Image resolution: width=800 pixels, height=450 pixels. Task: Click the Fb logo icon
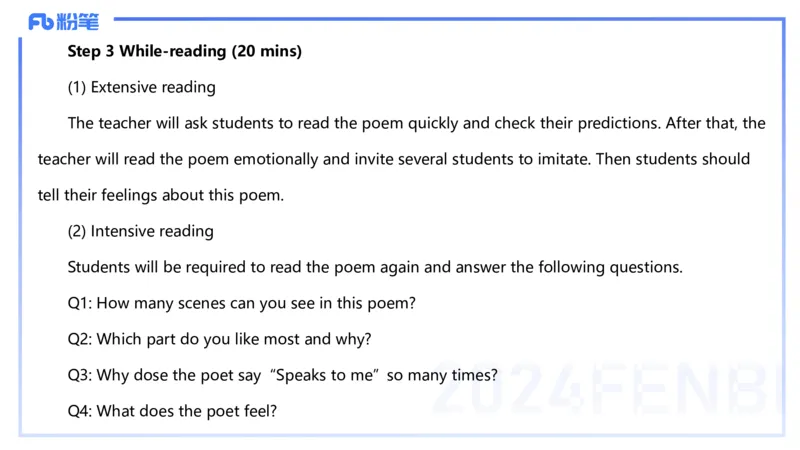[41, 21]
